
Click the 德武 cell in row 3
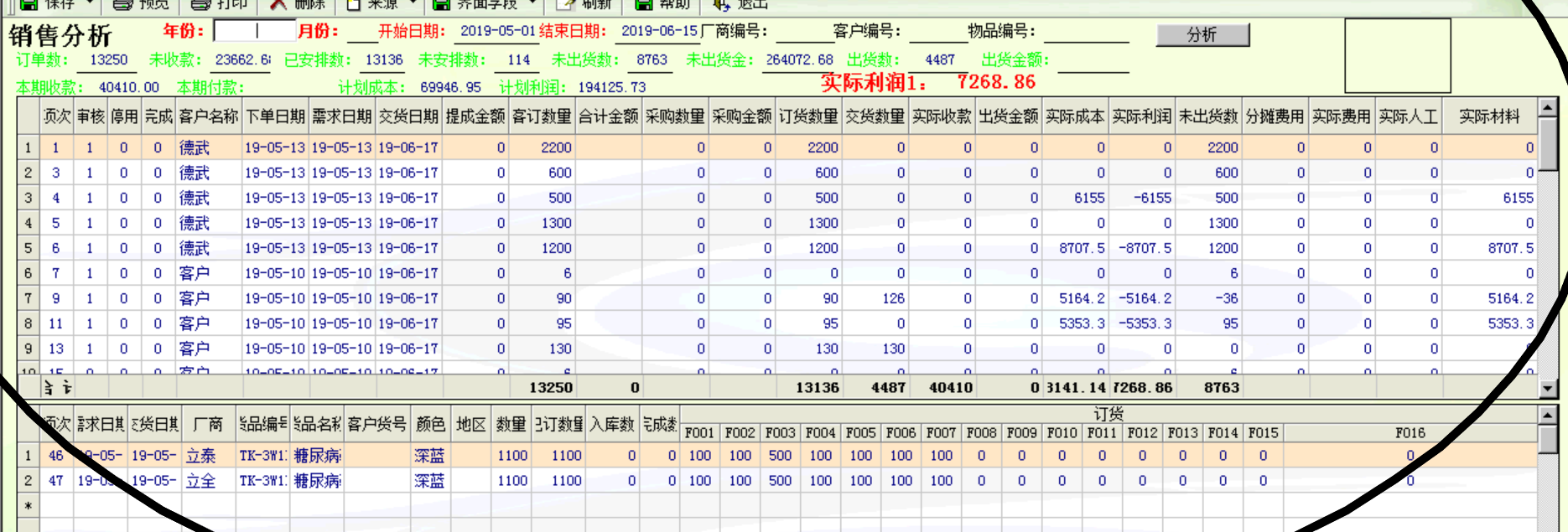(x=209, y=198)
